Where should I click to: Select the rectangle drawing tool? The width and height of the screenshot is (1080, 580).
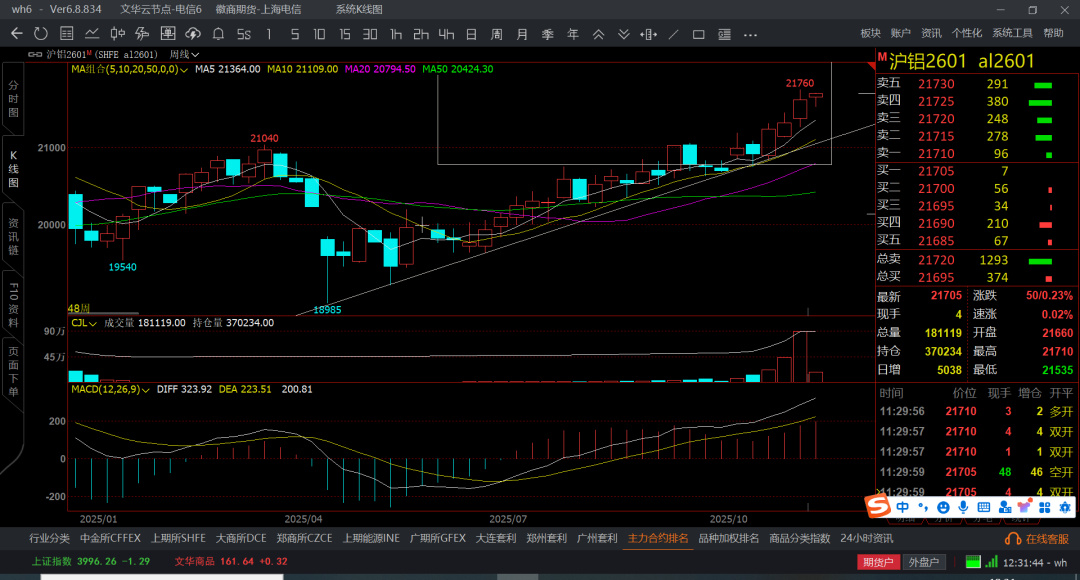click(698, 34)
